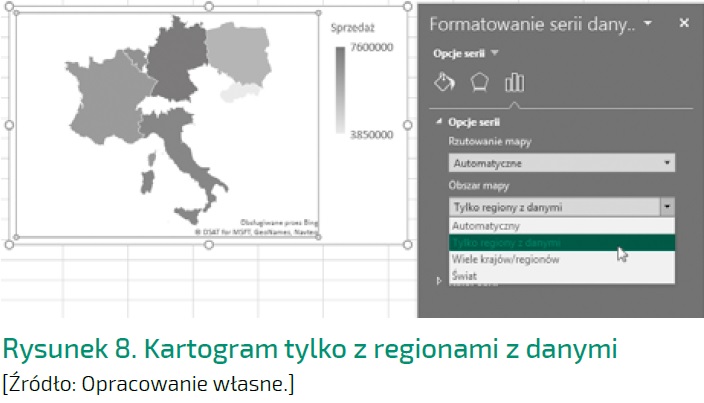Image resolution: width=704 pixels, height=403 pixels.
Task: Open task pane options arrow beside the title
Action: [648, 22]
